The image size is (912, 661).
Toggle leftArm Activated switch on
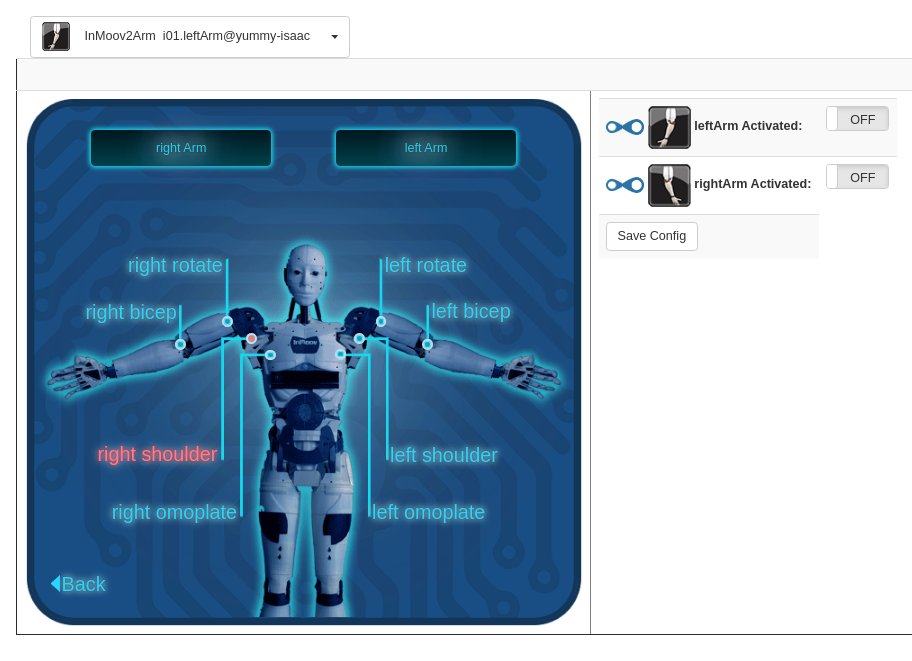click(857, 119)
